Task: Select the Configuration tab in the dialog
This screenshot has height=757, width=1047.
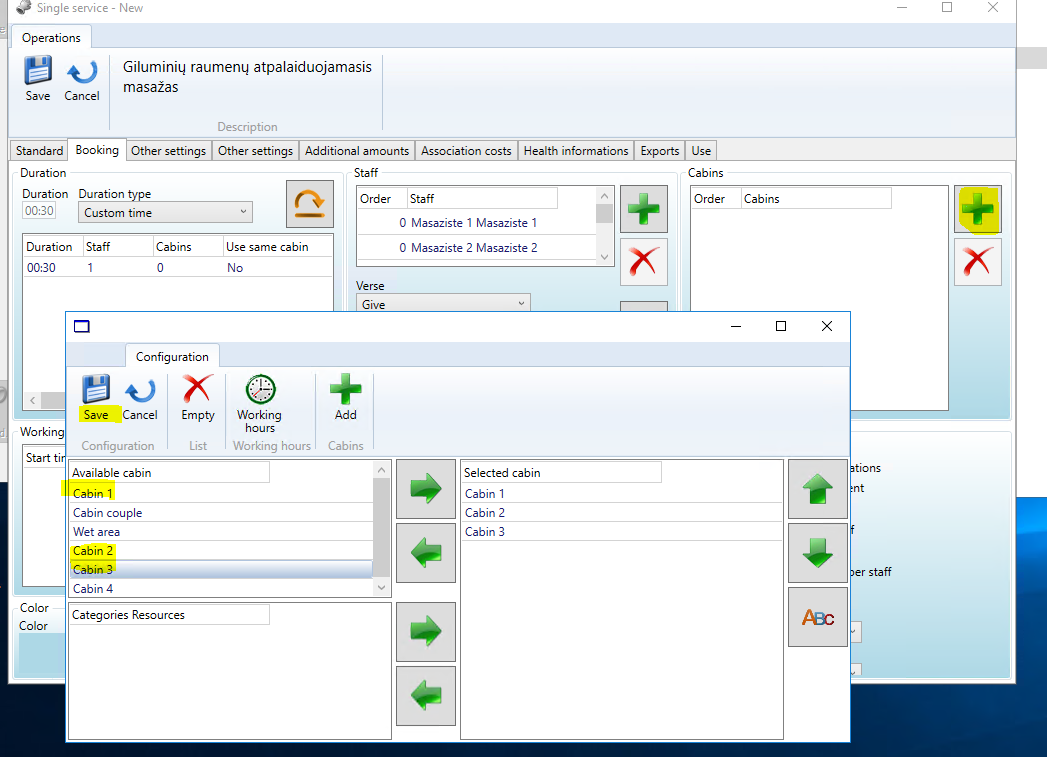Action: [172, 356]
